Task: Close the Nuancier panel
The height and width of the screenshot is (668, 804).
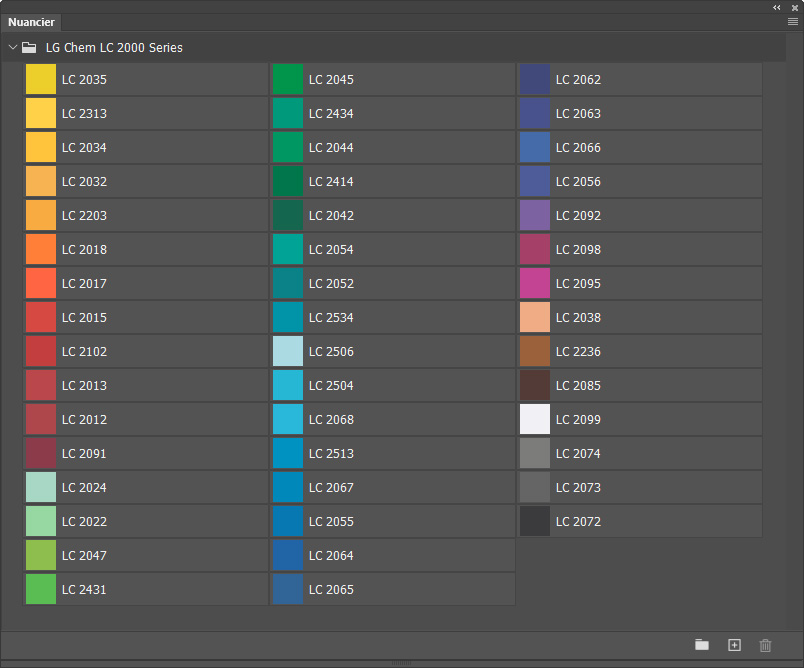Action: (x=795, y=8)
